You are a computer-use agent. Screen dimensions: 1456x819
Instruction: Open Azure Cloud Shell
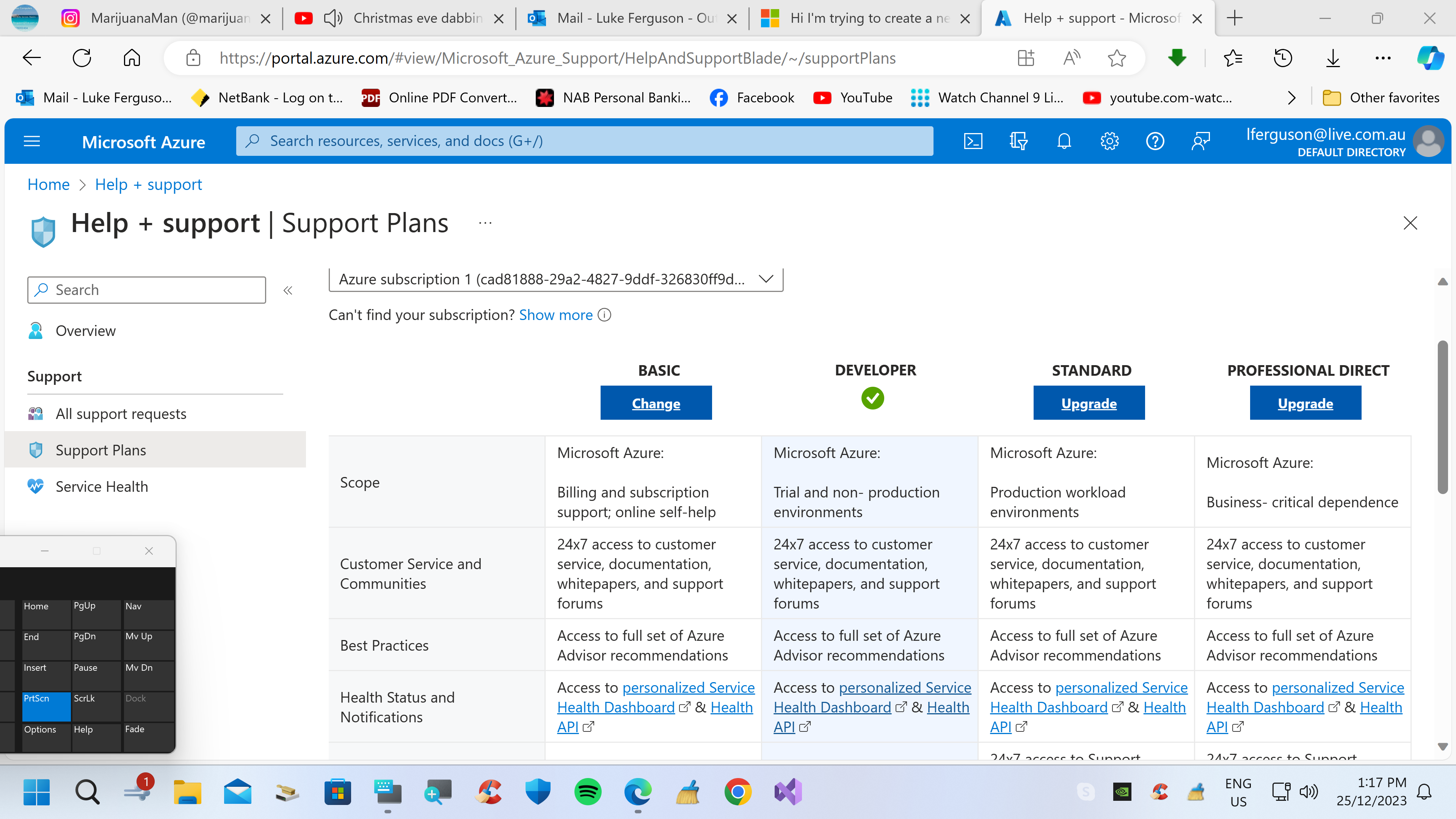pos(973,141)
